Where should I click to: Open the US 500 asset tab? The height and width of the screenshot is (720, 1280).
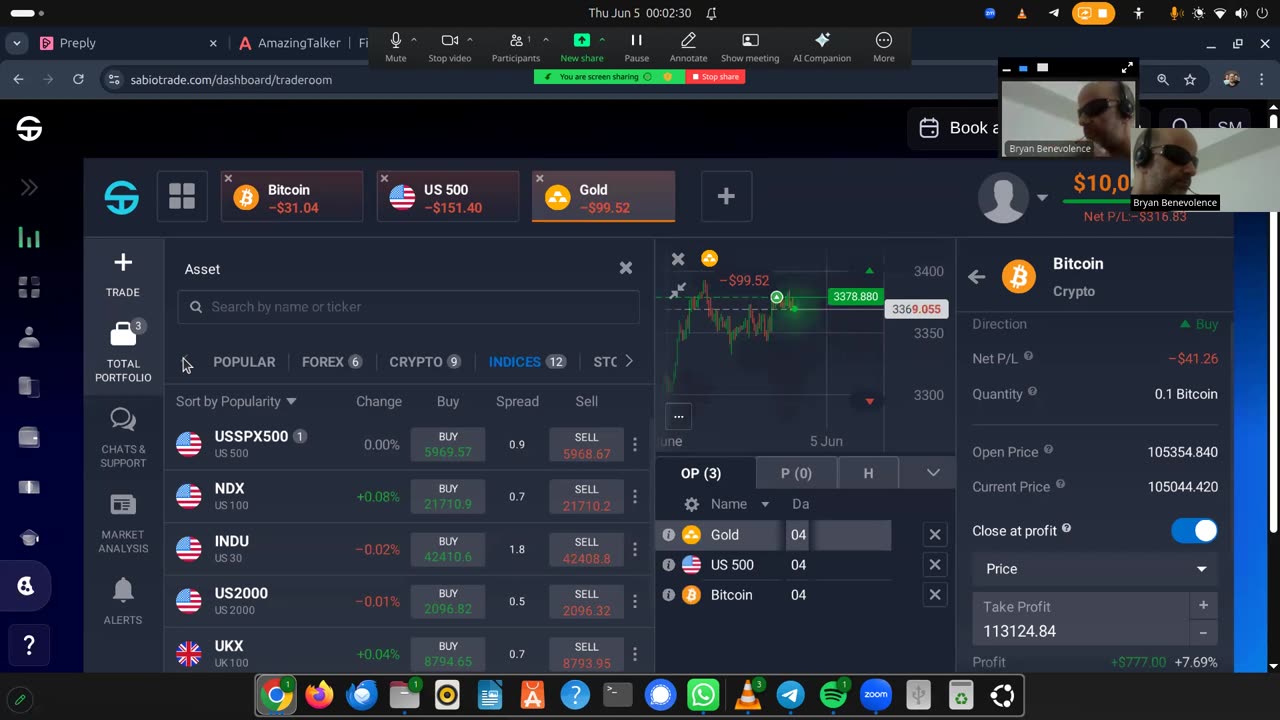(x=448, y=197)
